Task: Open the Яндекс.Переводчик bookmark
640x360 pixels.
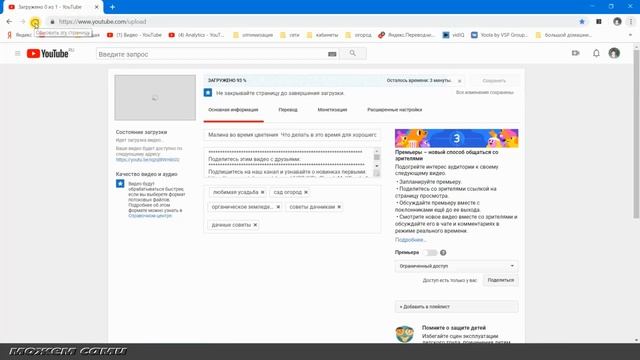Action: point(406,35)
